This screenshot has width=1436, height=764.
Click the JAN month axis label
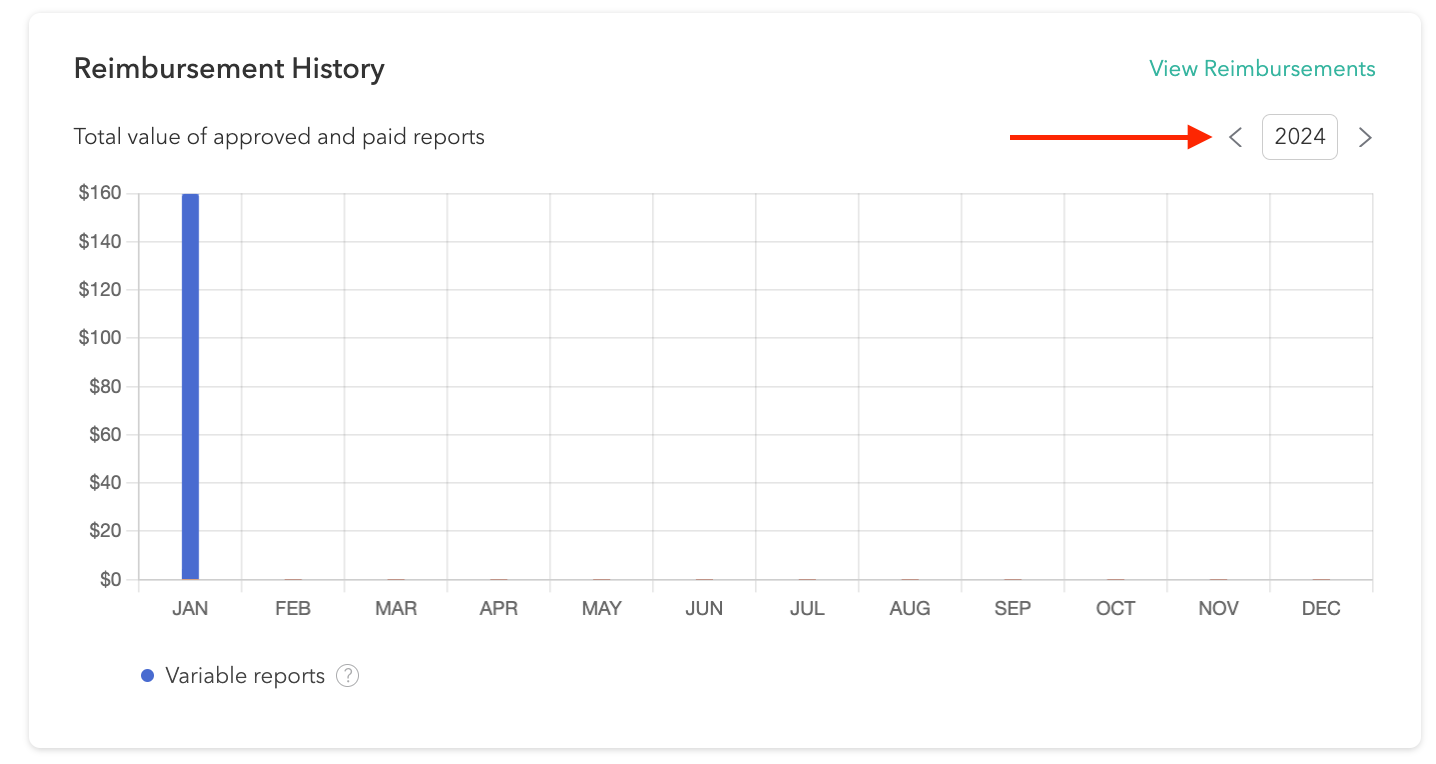190,609
